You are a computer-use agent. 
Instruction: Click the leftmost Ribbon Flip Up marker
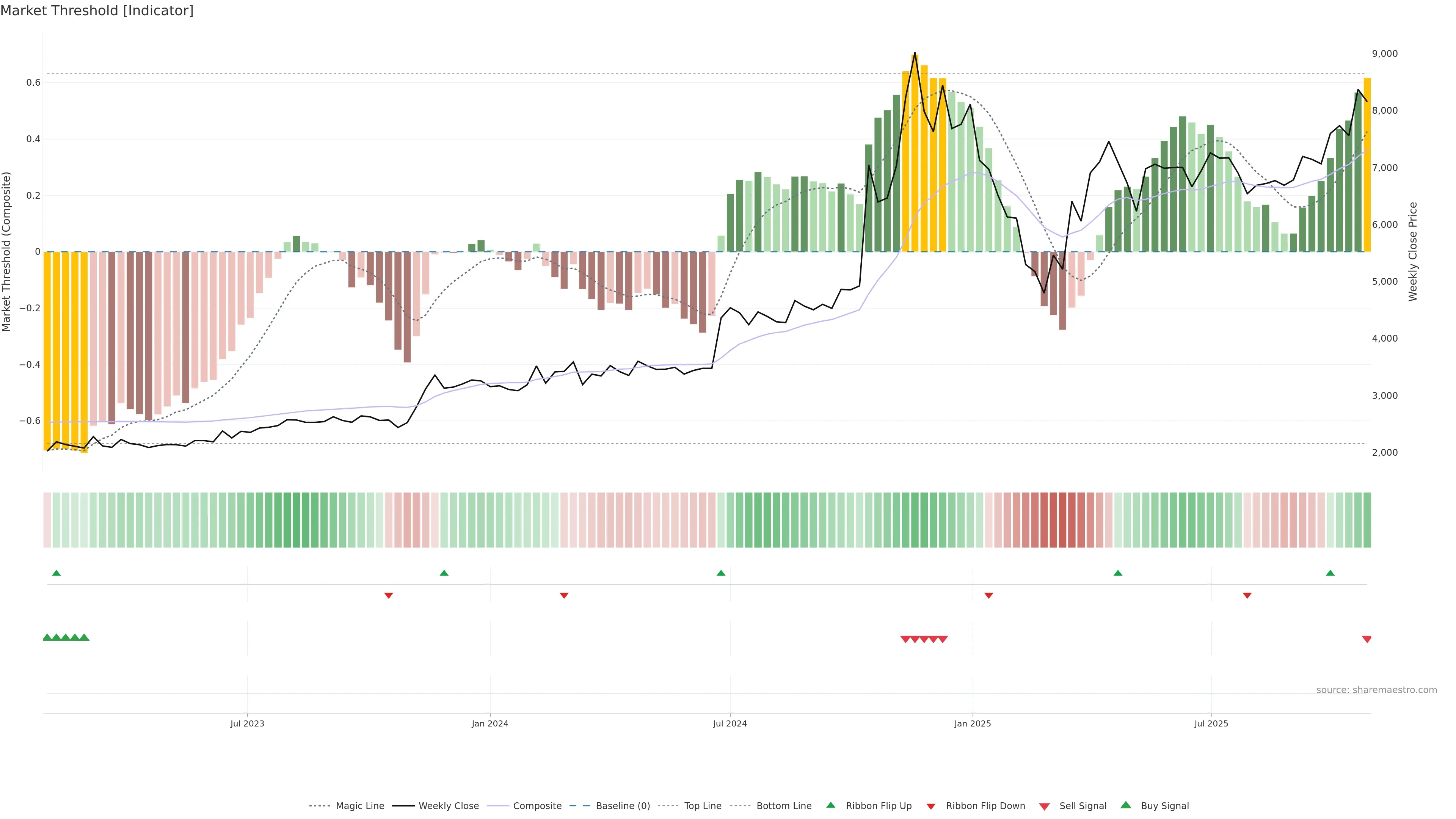point(56,573)
